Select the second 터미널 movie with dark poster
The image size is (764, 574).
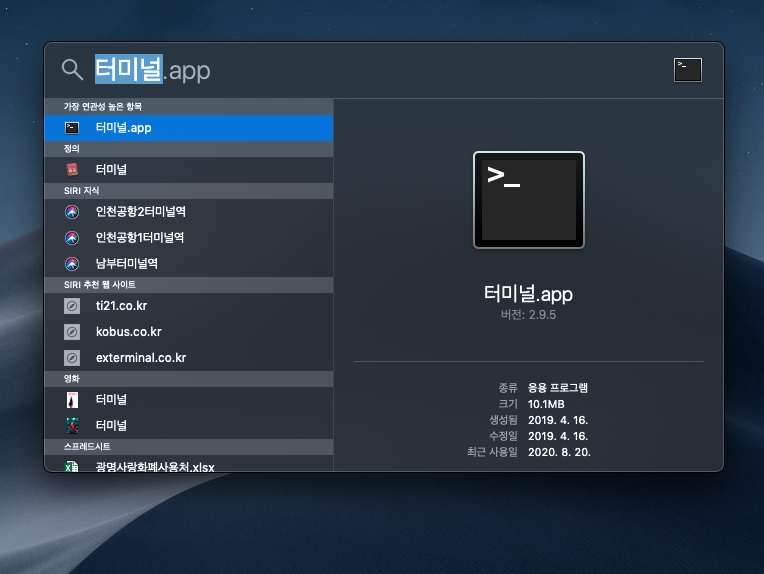click(x=189, y=425)
